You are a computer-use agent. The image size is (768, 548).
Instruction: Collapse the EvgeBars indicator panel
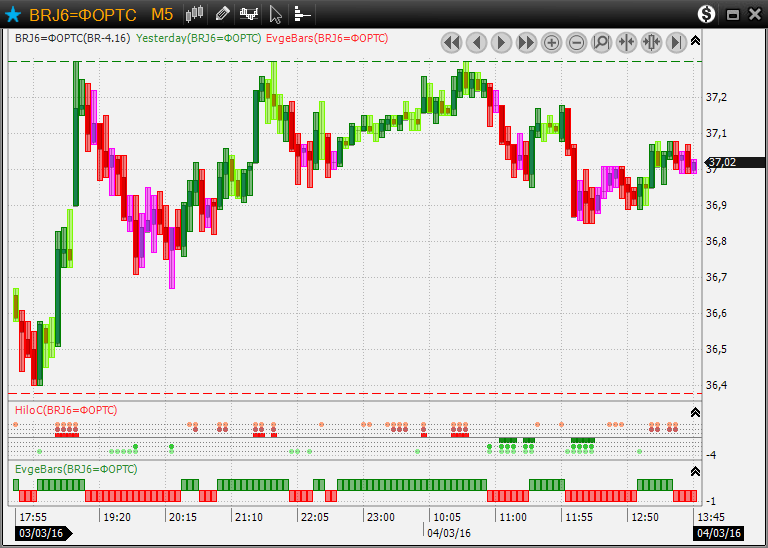click(696, 469)
